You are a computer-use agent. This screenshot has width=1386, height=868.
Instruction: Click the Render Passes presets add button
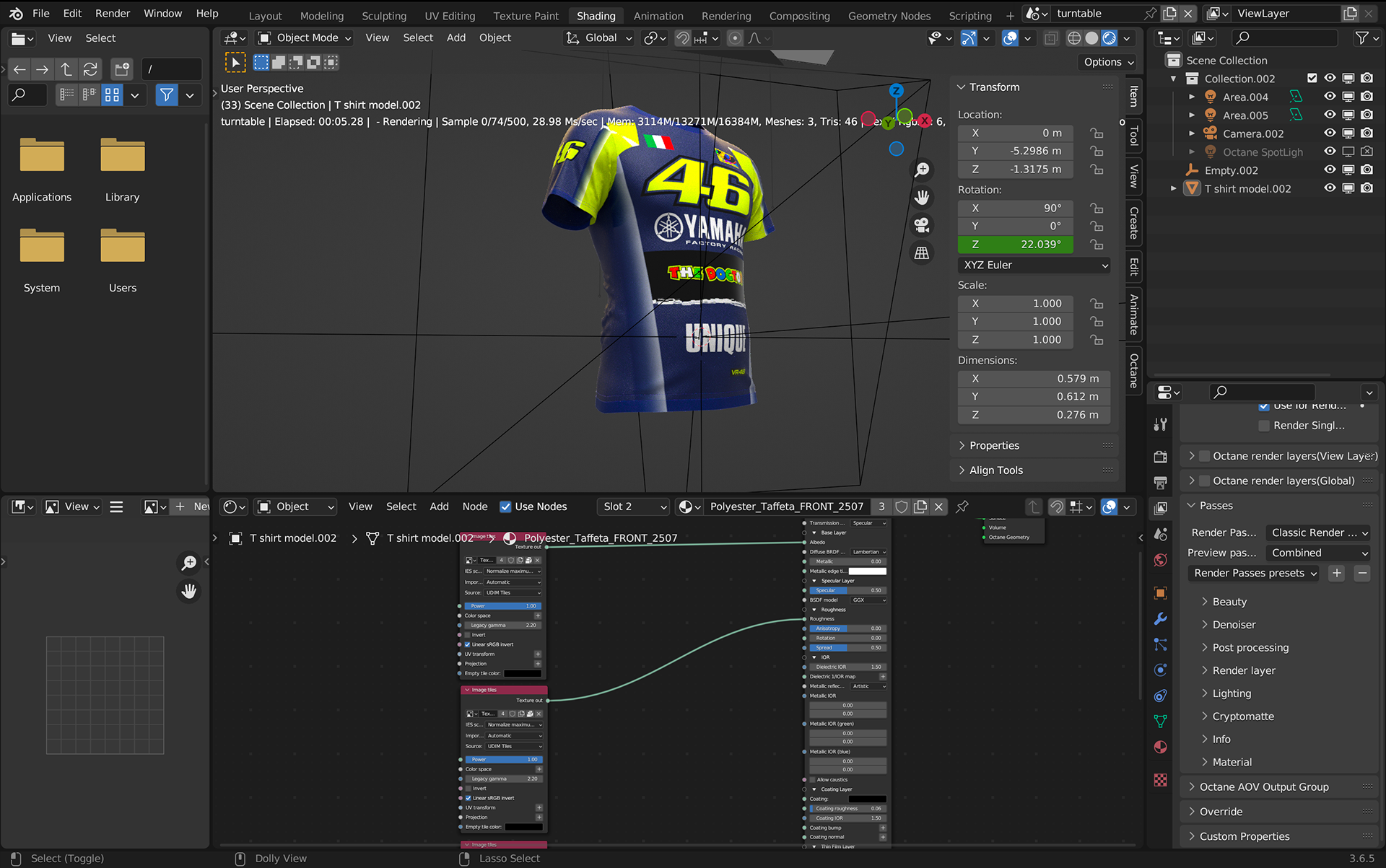1336,573
